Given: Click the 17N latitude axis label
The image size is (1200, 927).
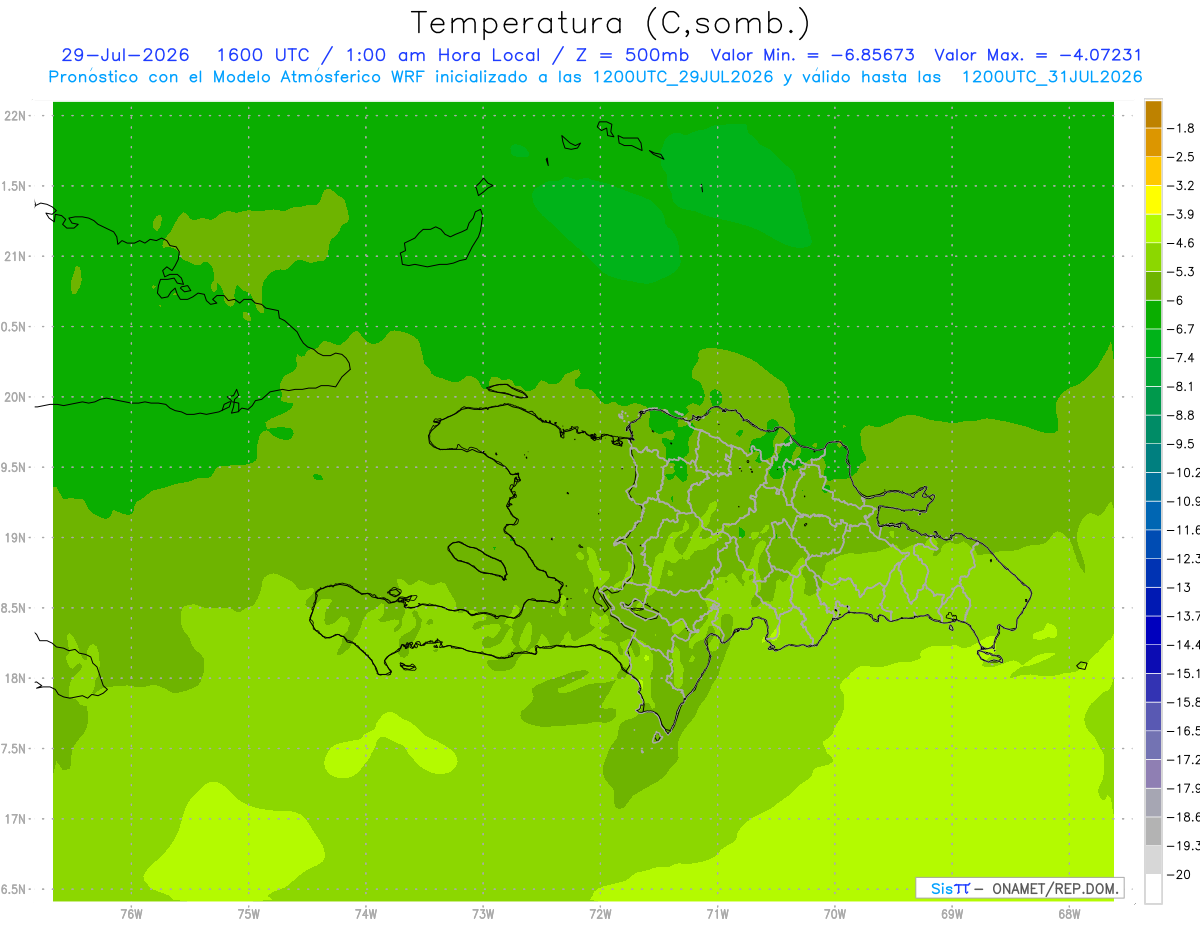Looking at the screenshot, I should (15, 819).
